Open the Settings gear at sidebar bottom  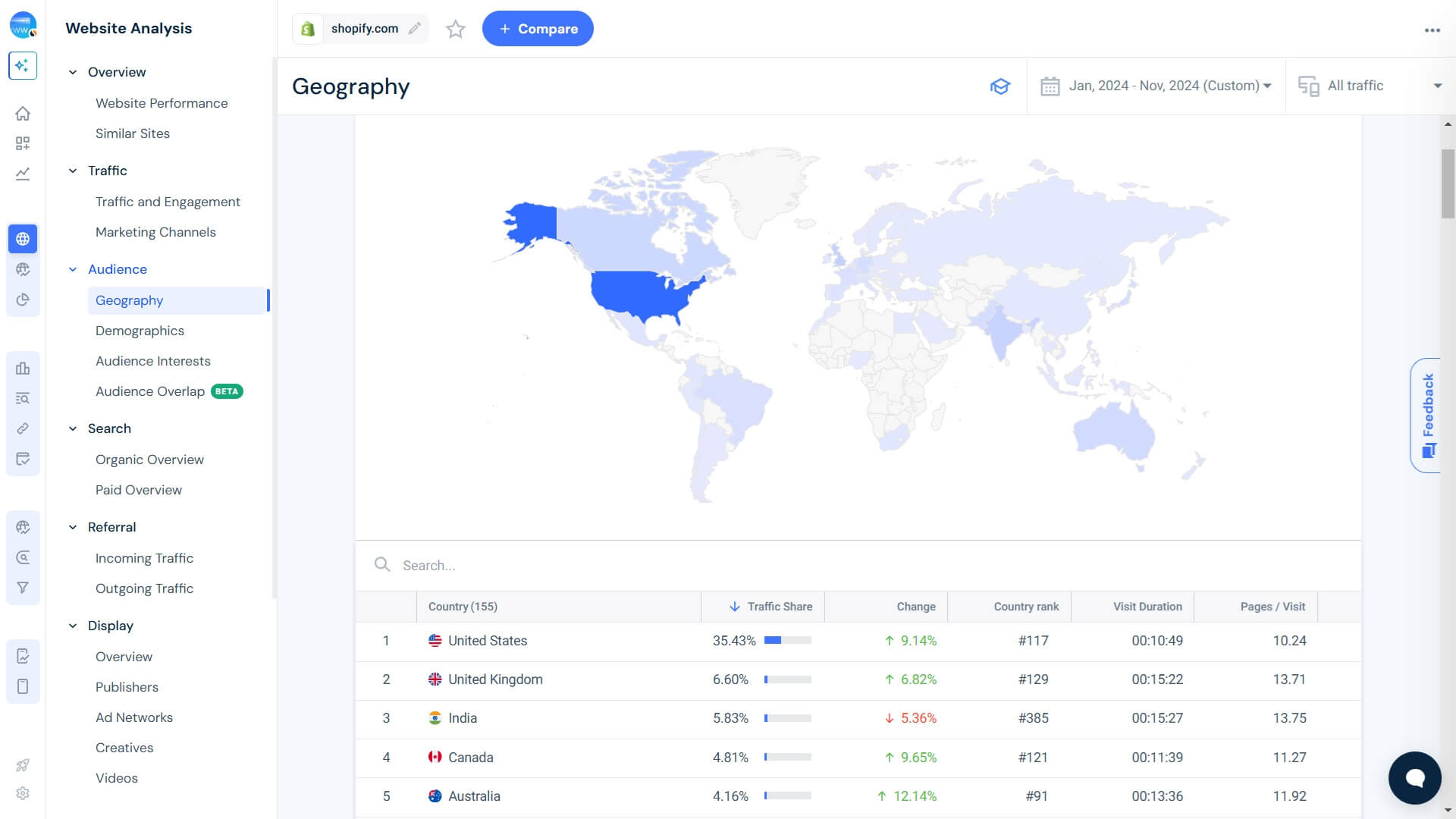point(23,792)
